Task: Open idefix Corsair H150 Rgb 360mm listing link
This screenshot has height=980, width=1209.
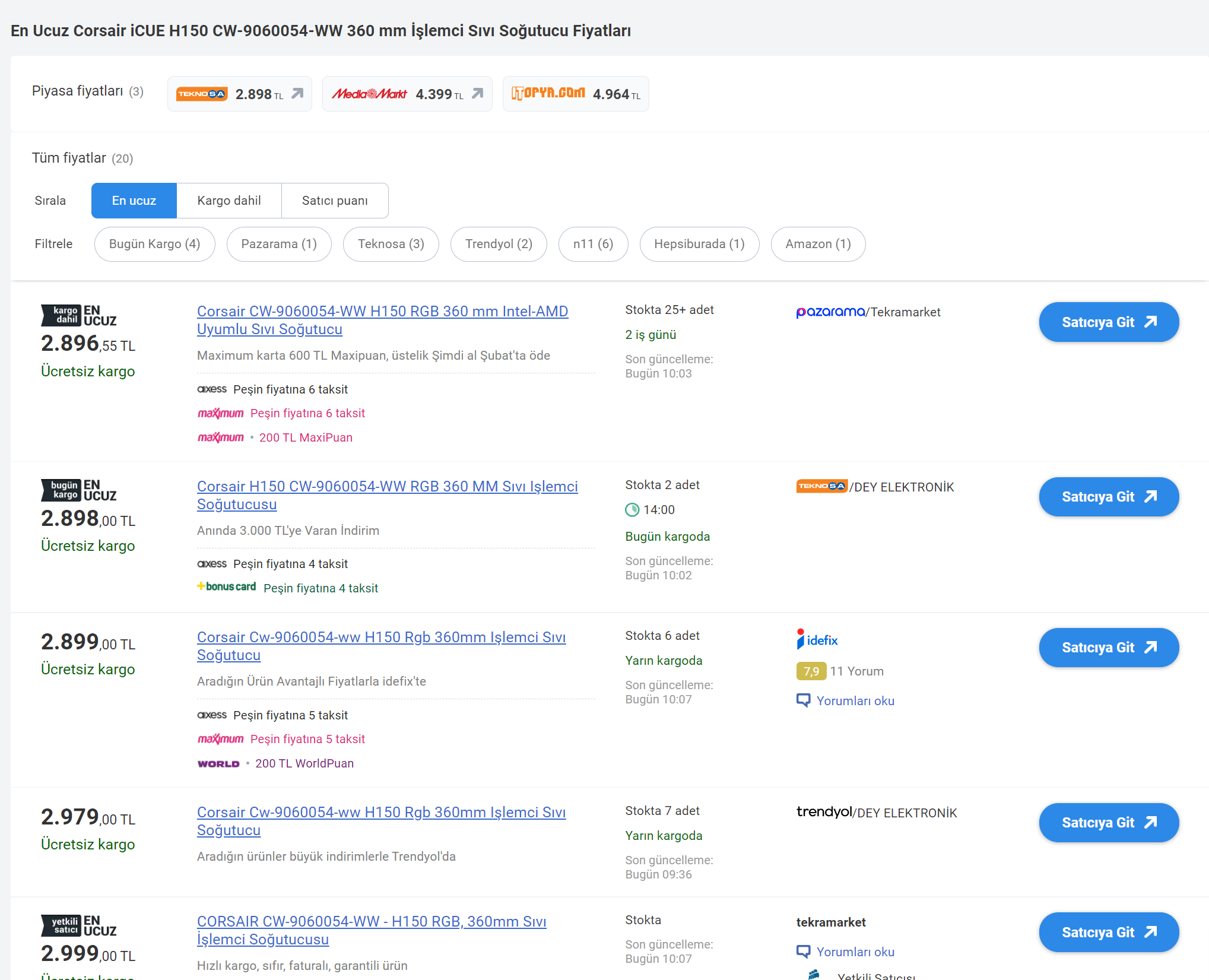Action: pyautogui.click(x=381, y=646)
